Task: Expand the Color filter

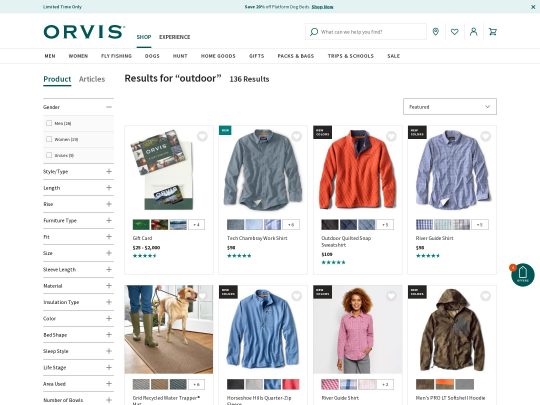Action: point(109,319)
